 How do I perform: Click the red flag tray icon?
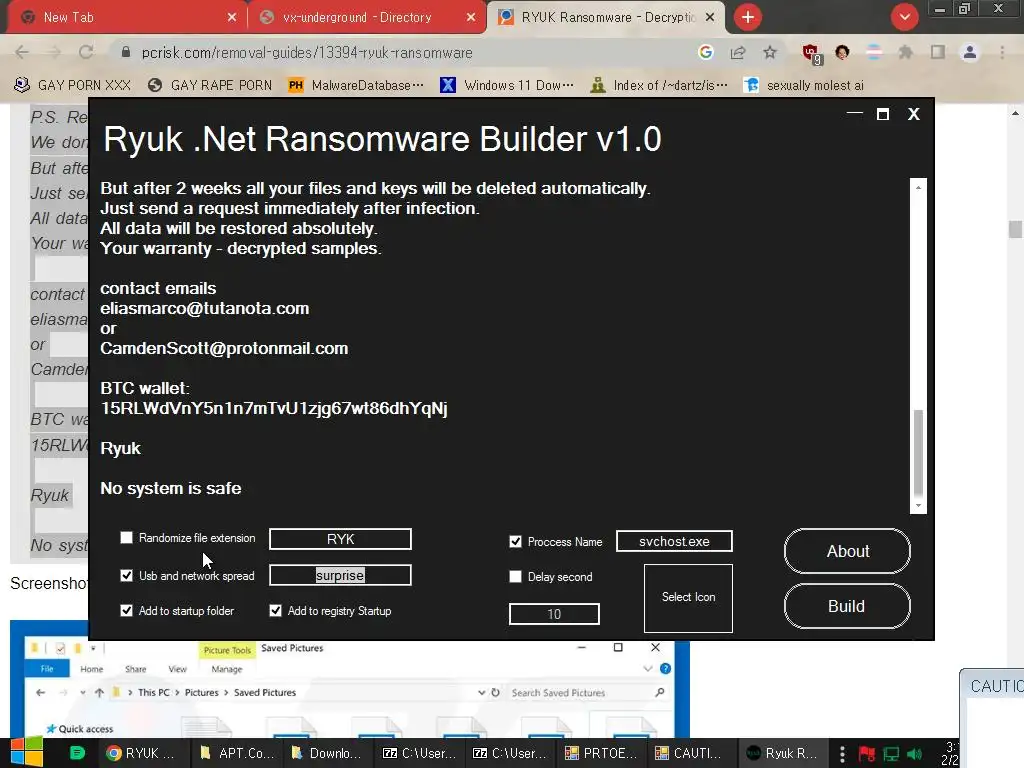[867, 754]
